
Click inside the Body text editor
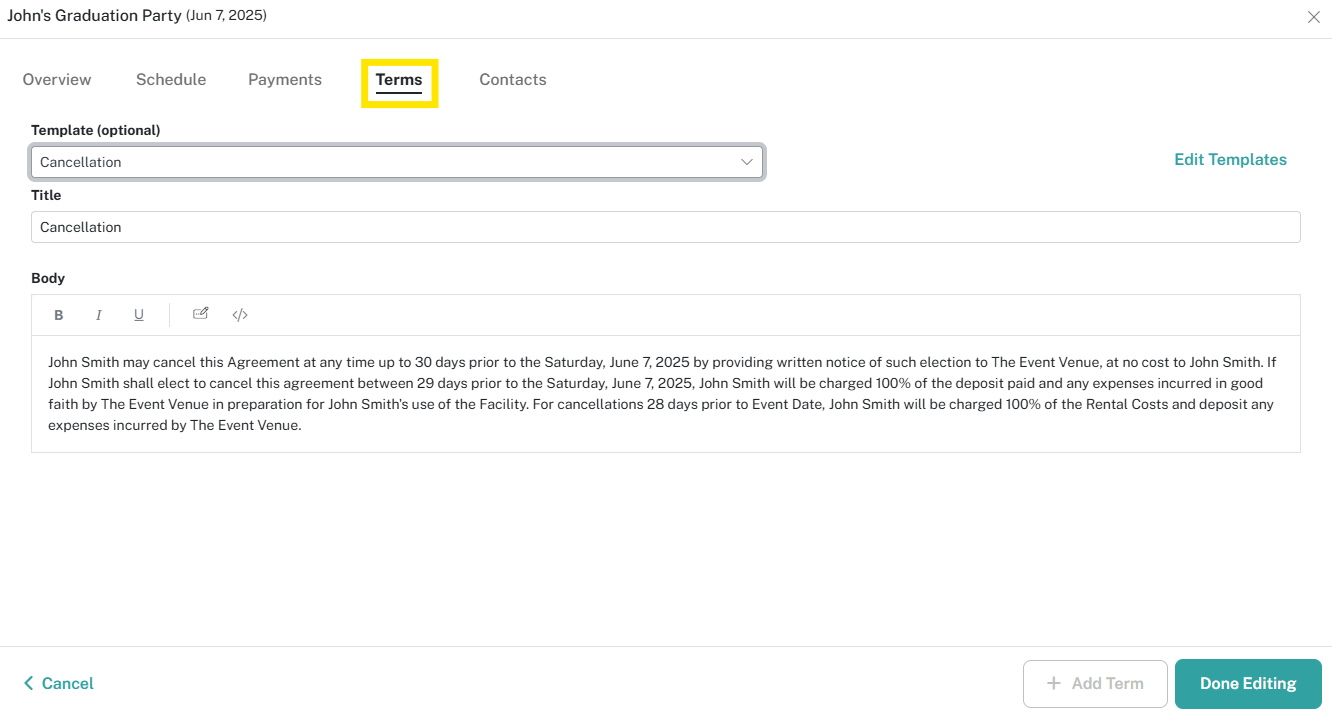[666, 394]
